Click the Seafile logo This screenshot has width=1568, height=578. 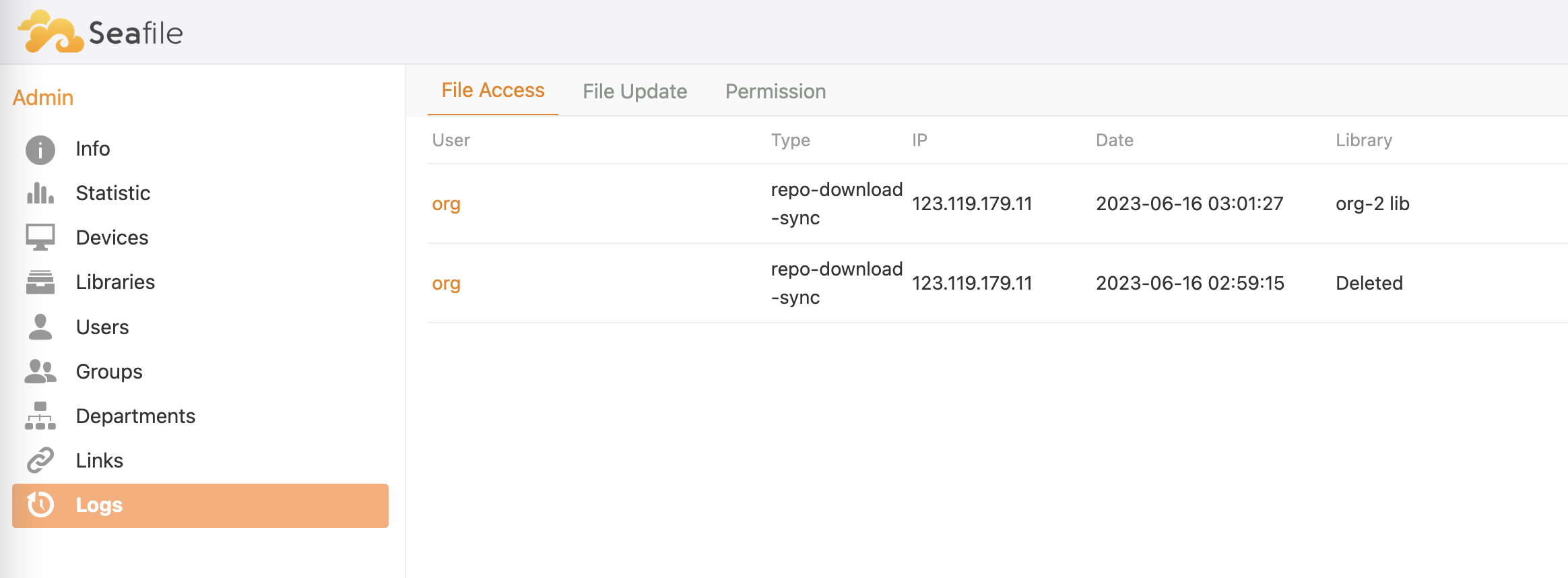[x=100, y=32]
